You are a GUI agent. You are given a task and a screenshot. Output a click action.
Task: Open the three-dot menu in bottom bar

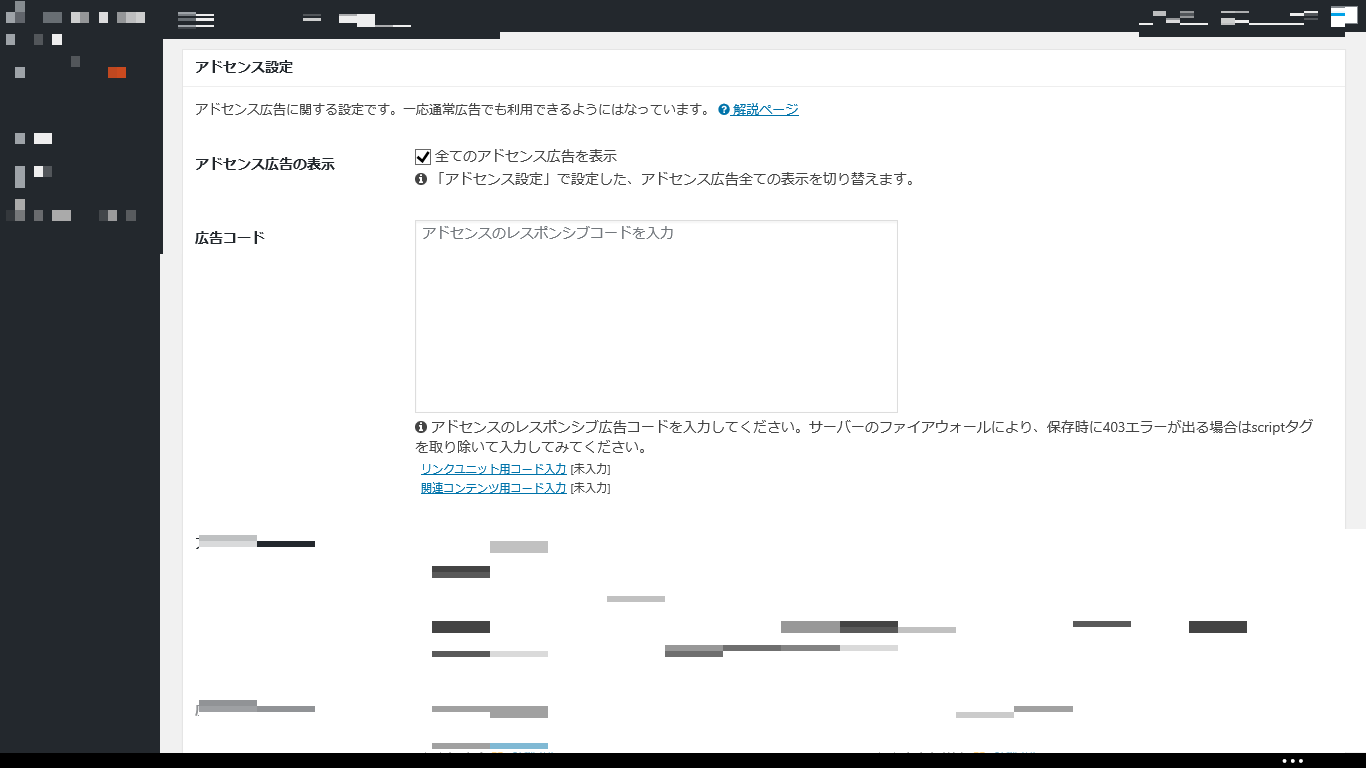tap(1293, 761)
